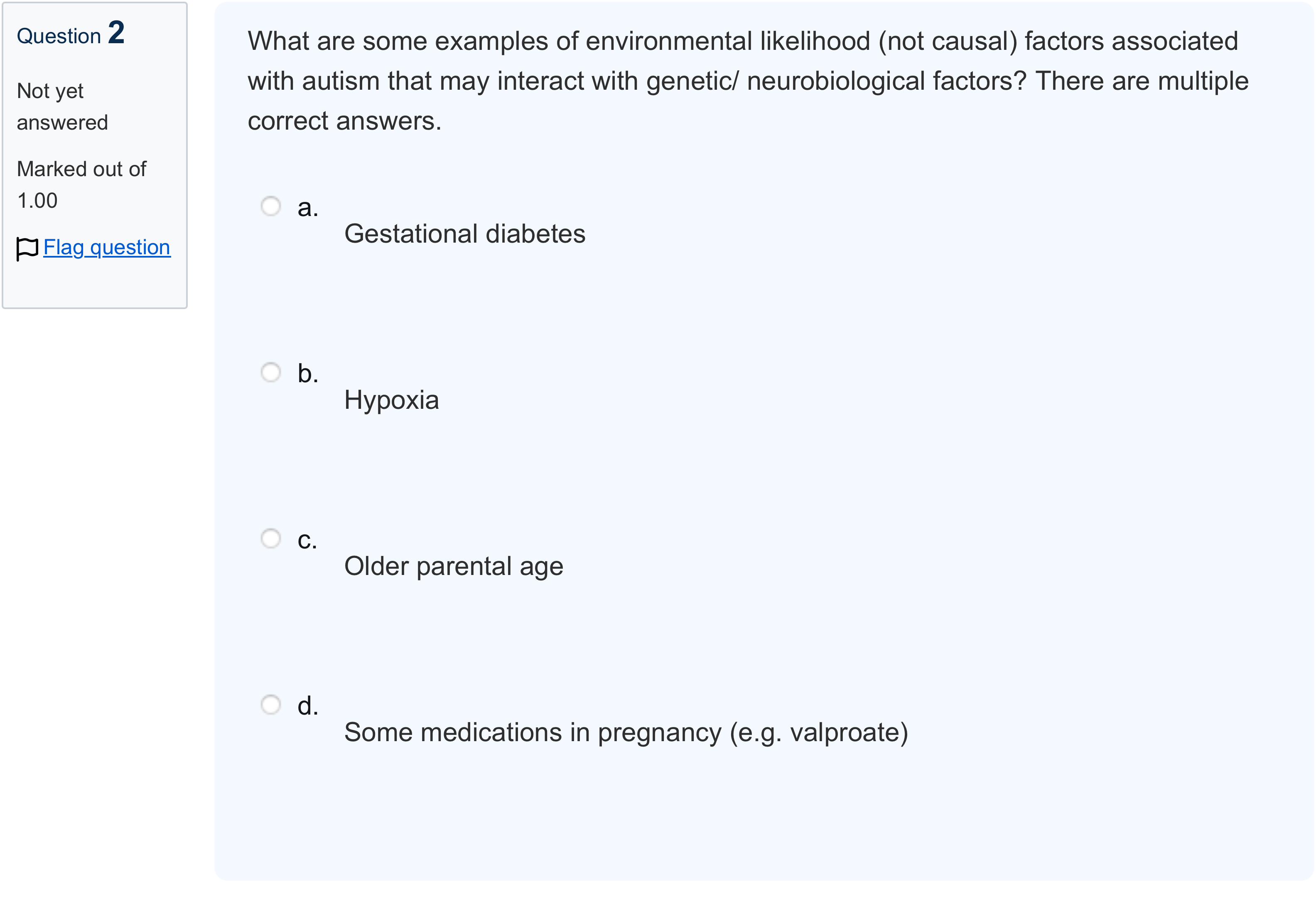
Task: Click the Not yet answered status
Action: (62, 106)
